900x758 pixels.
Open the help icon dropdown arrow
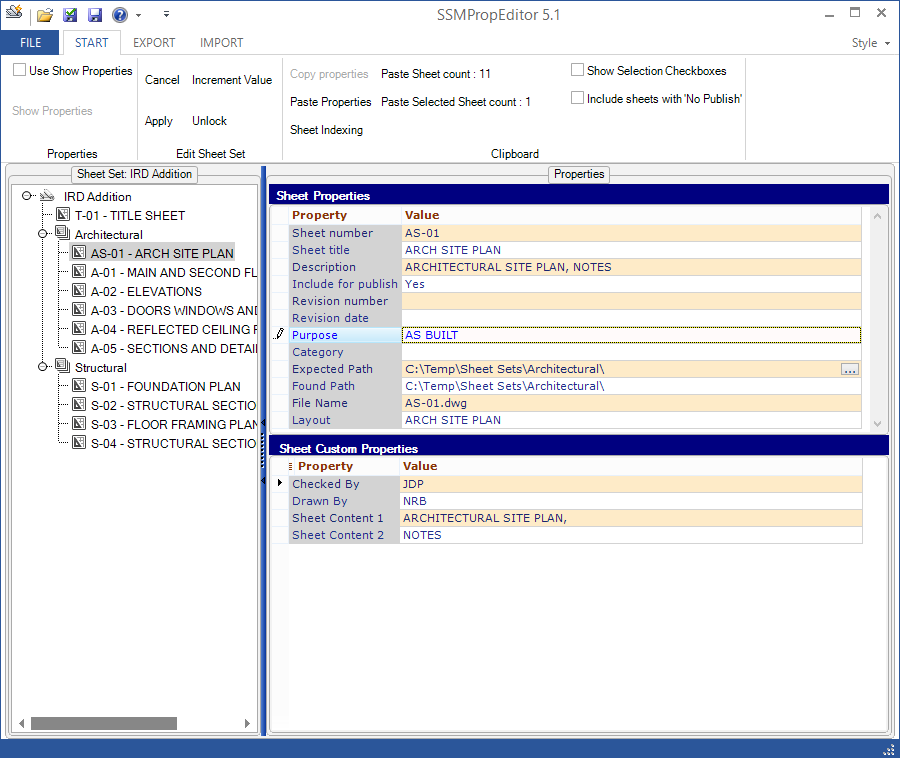[138, 15]
